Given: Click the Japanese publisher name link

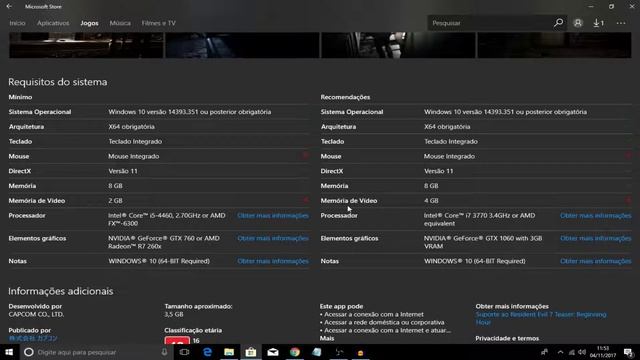Looking at the screenshot, I should click(x=33, y=338).
